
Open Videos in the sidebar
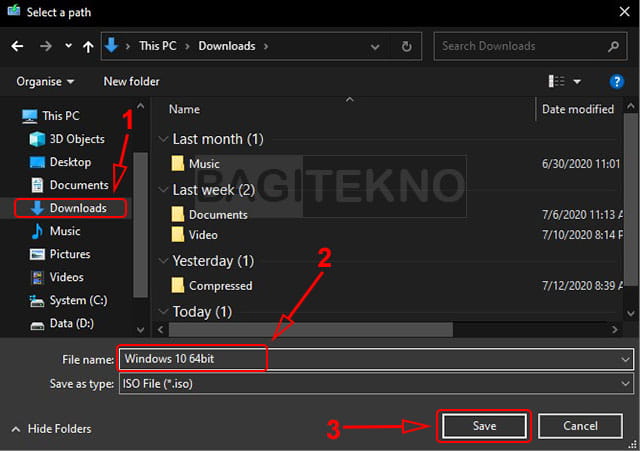[58, 278]
